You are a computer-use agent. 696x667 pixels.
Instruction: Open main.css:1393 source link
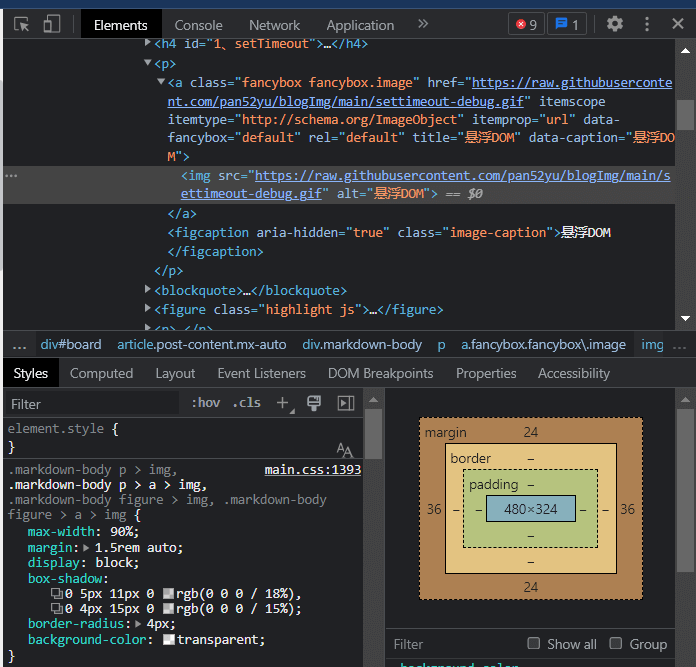[x=313, y=470]
